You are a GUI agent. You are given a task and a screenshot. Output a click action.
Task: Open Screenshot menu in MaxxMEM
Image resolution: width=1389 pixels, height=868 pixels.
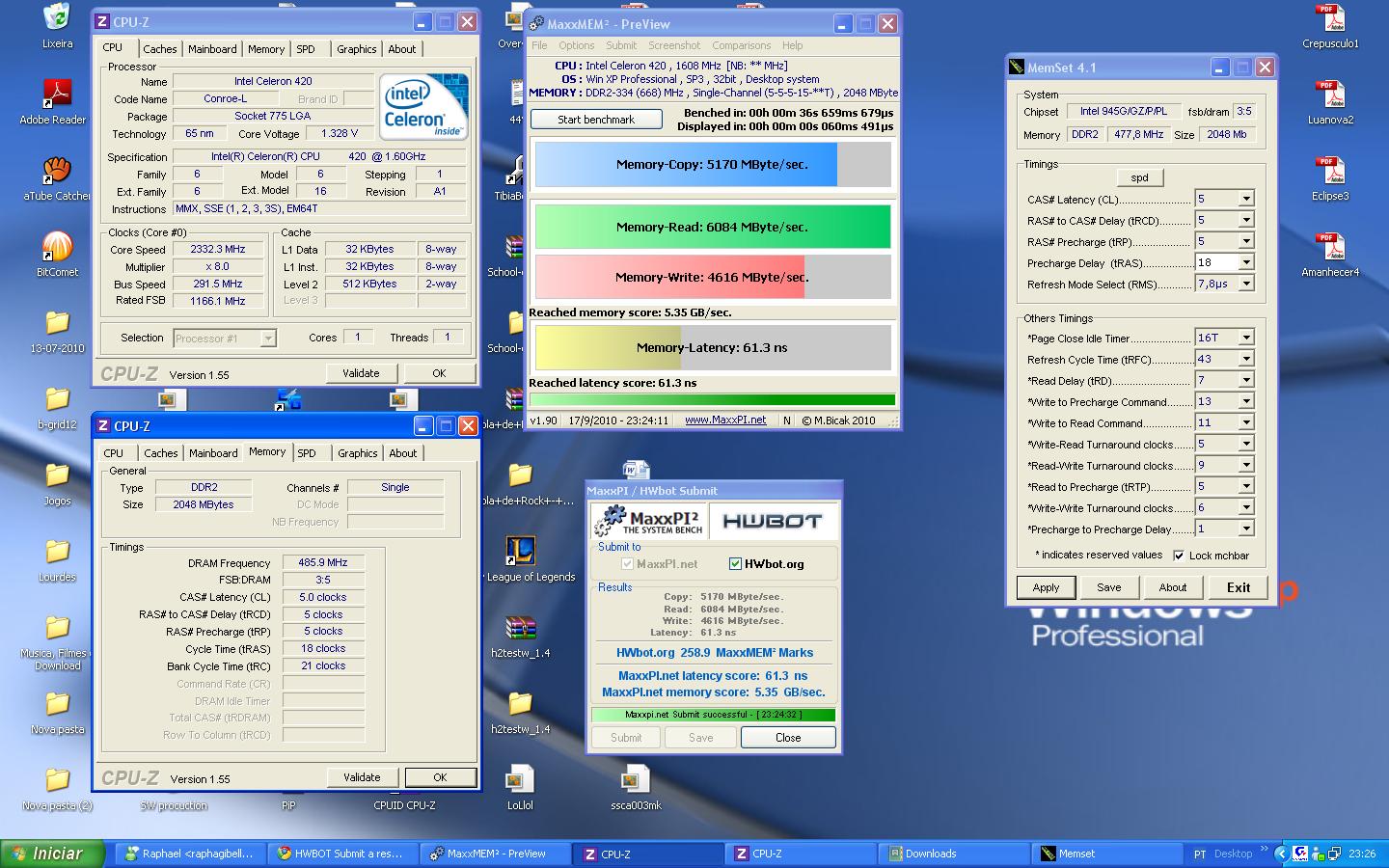point(674,45)
